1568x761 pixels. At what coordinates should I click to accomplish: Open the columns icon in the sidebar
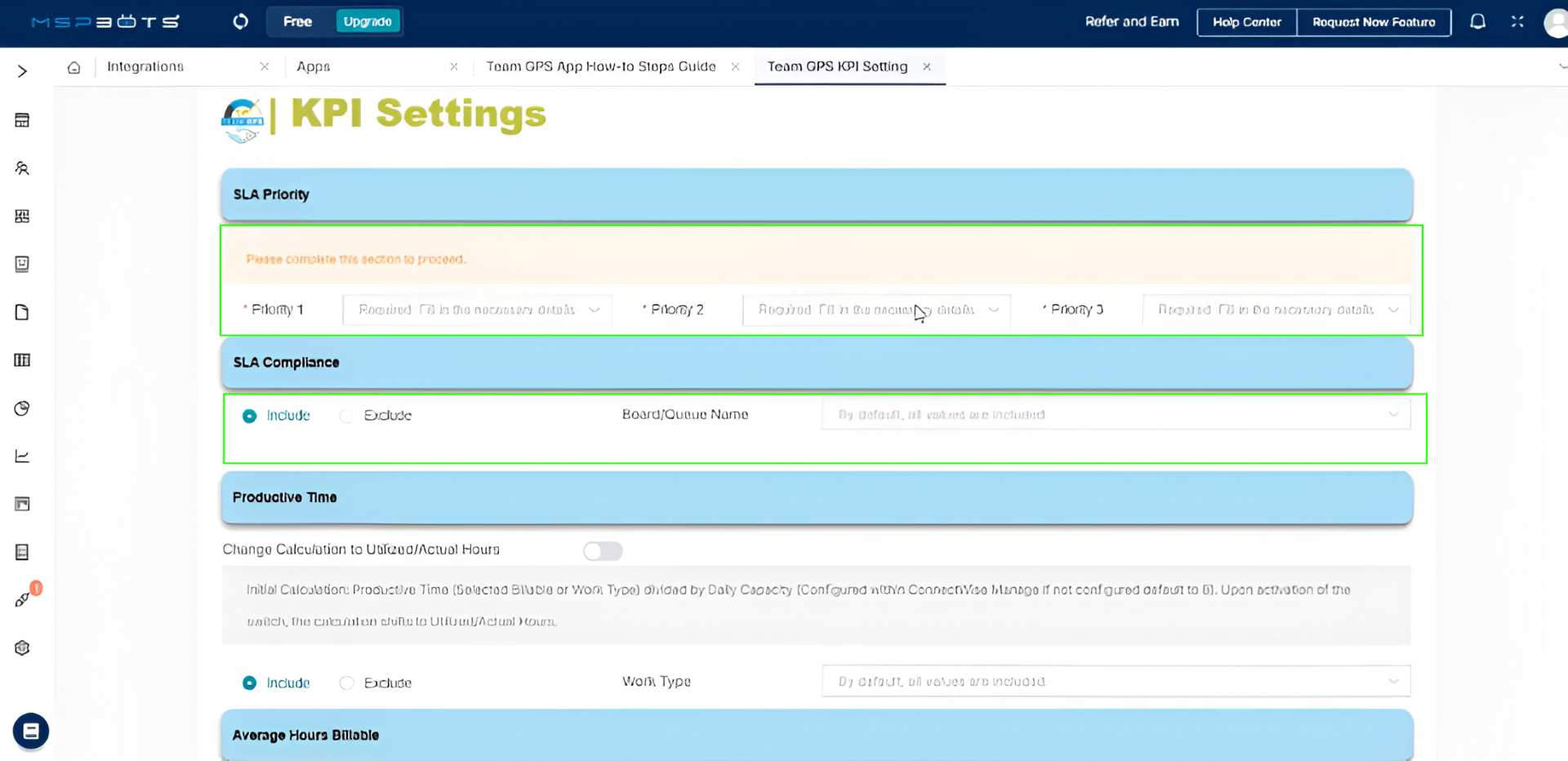click(x=22, y=360)
